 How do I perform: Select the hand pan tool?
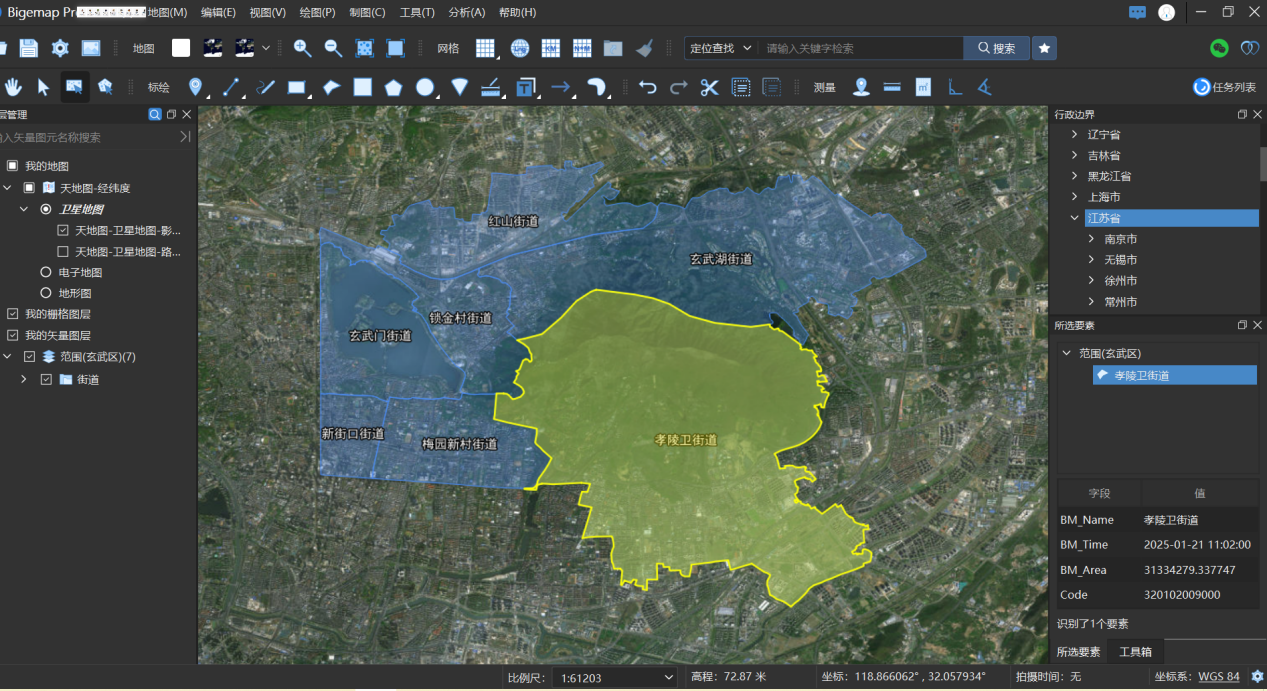(13, 87)
